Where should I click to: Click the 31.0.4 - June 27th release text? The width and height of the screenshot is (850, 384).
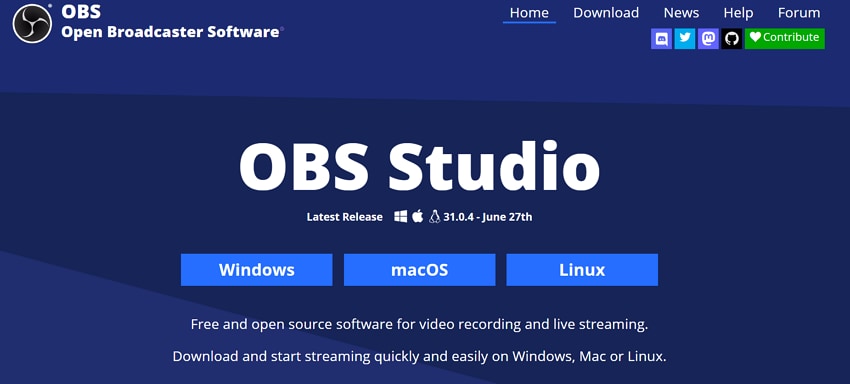pos(487,217)
